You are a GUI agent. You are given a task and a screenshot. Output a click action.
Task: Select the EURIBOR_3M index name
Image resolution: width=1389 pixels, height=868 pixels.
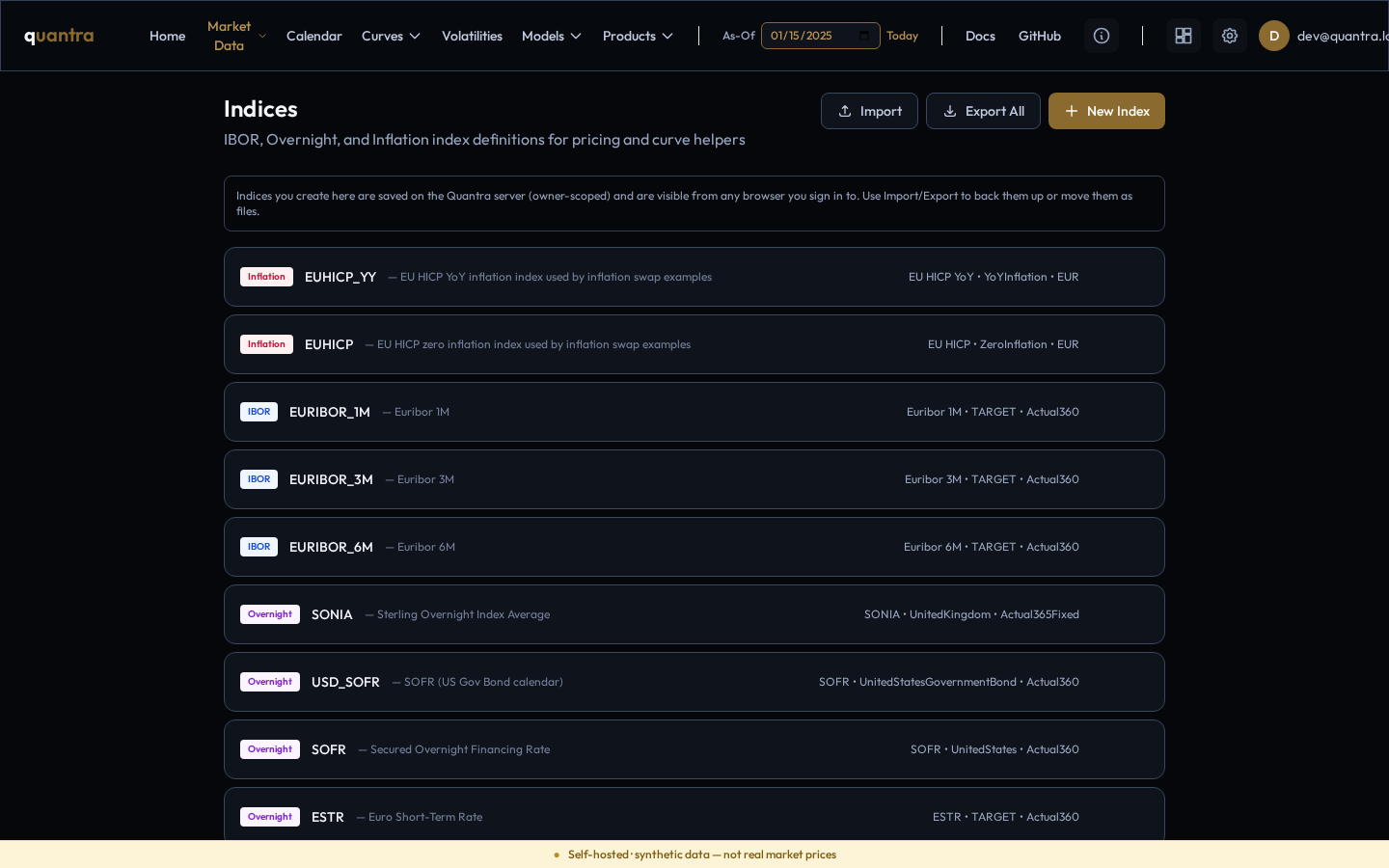coord(331,479)
